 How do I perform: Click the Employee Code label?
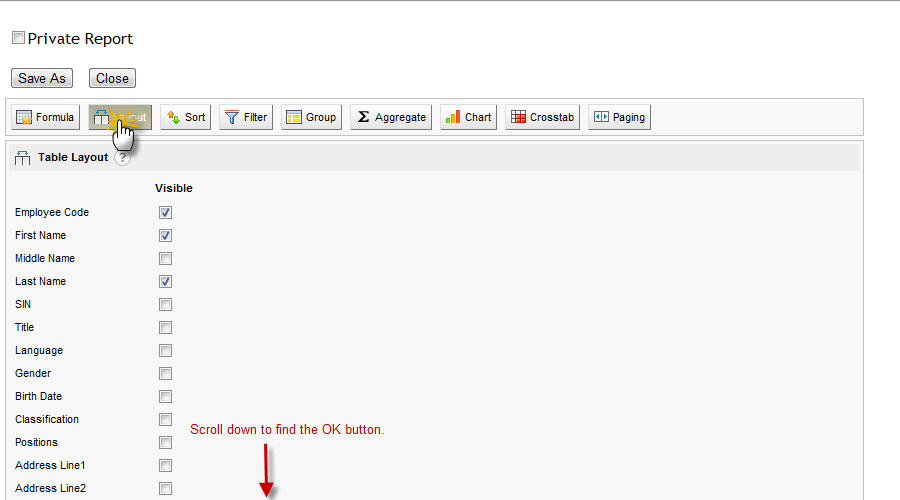pos(52,212)
